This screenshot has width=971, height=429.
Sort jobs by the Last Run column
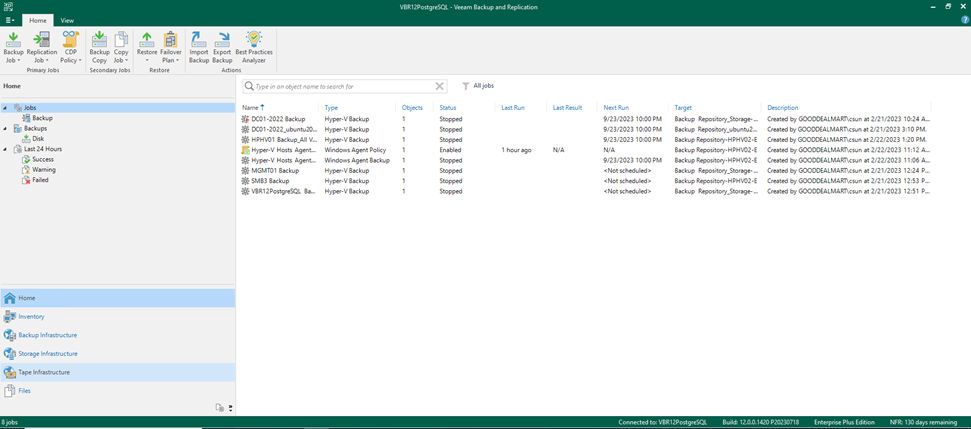513,107
